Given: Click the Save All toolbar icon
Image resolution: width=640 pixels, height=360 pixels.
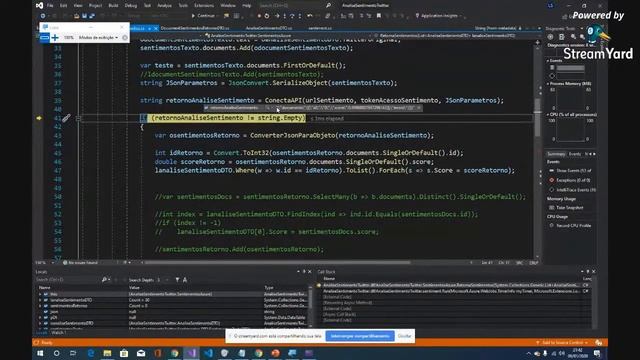Looking at the screenshot, I should (x=92, y=16).
